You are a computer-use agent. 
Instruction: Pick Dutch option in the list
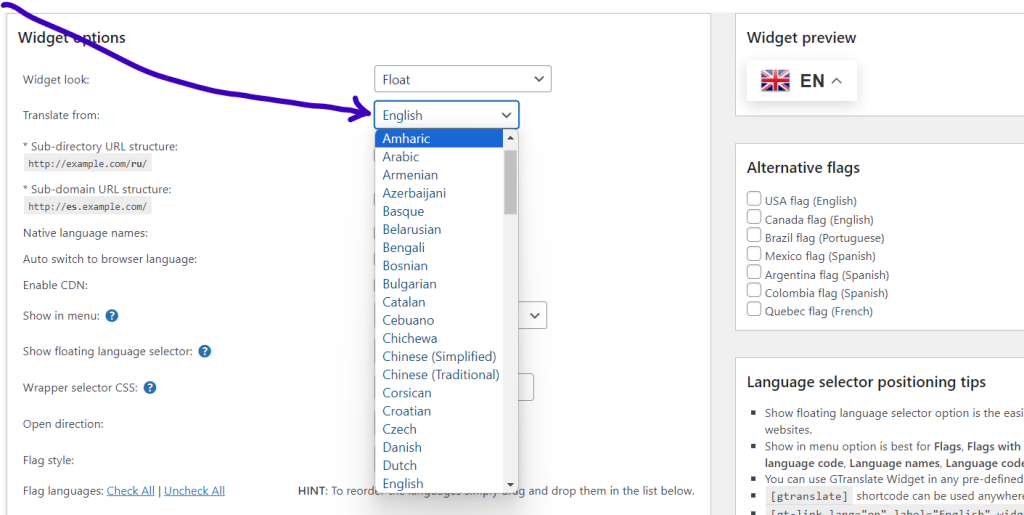click(439, 465)
